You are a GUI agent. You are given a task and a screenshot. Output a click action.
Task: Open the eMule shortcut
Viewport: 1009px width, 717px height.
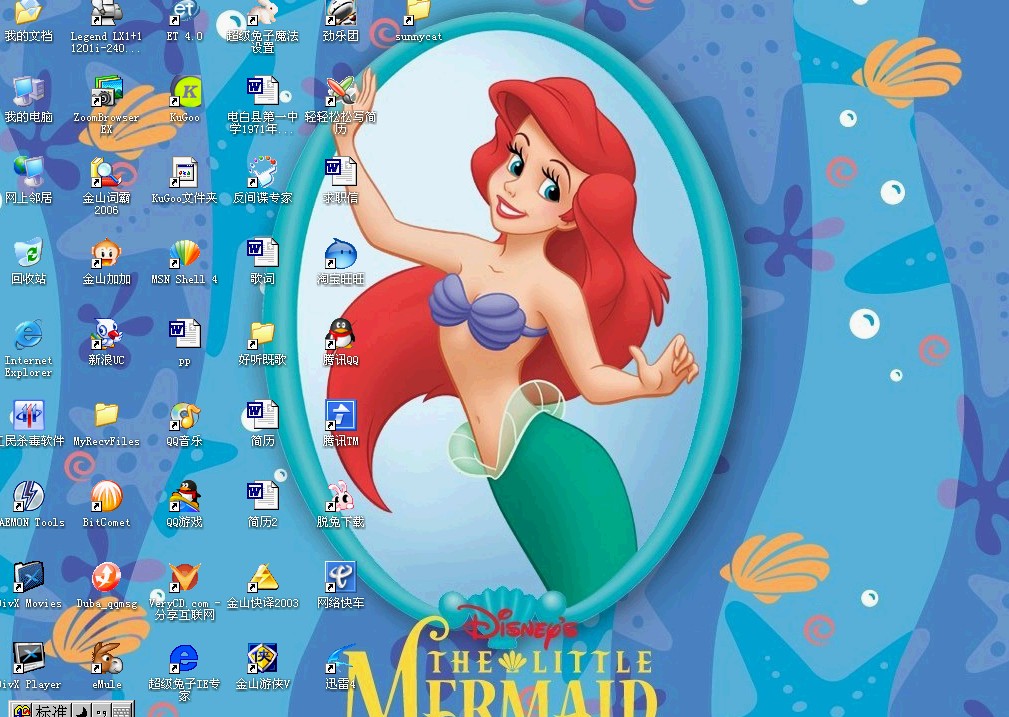(x=106, y=658)
